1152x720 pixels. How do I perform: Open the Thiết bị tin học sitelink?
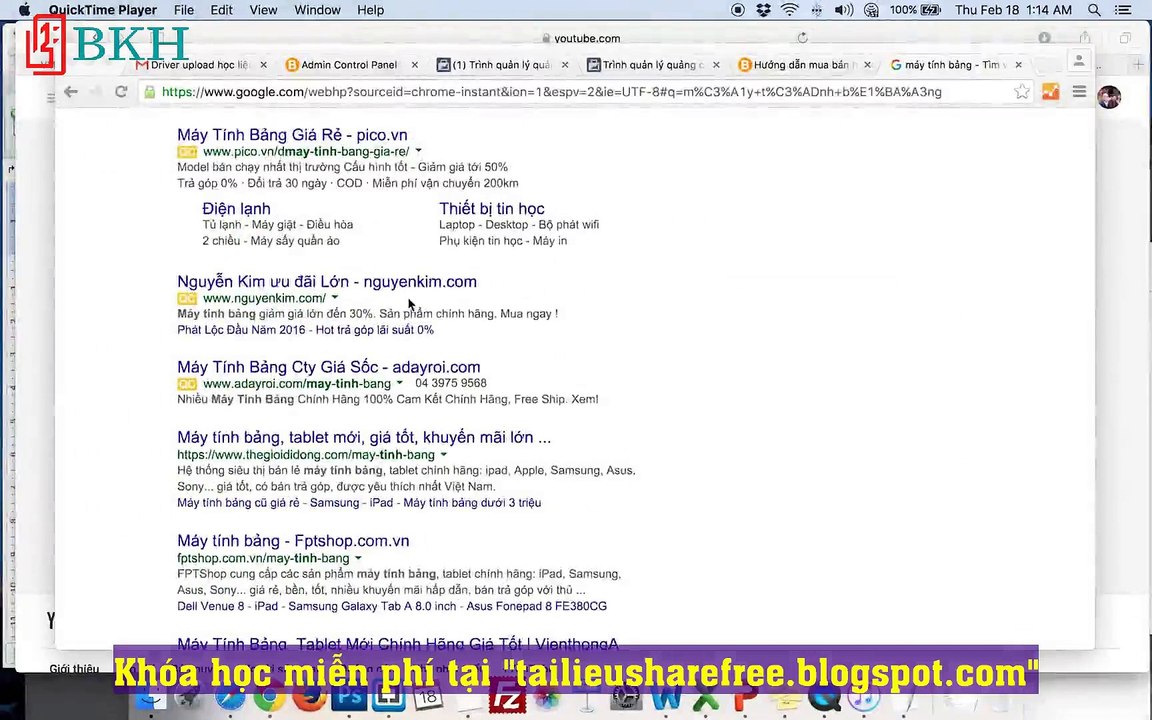(492, 209)
